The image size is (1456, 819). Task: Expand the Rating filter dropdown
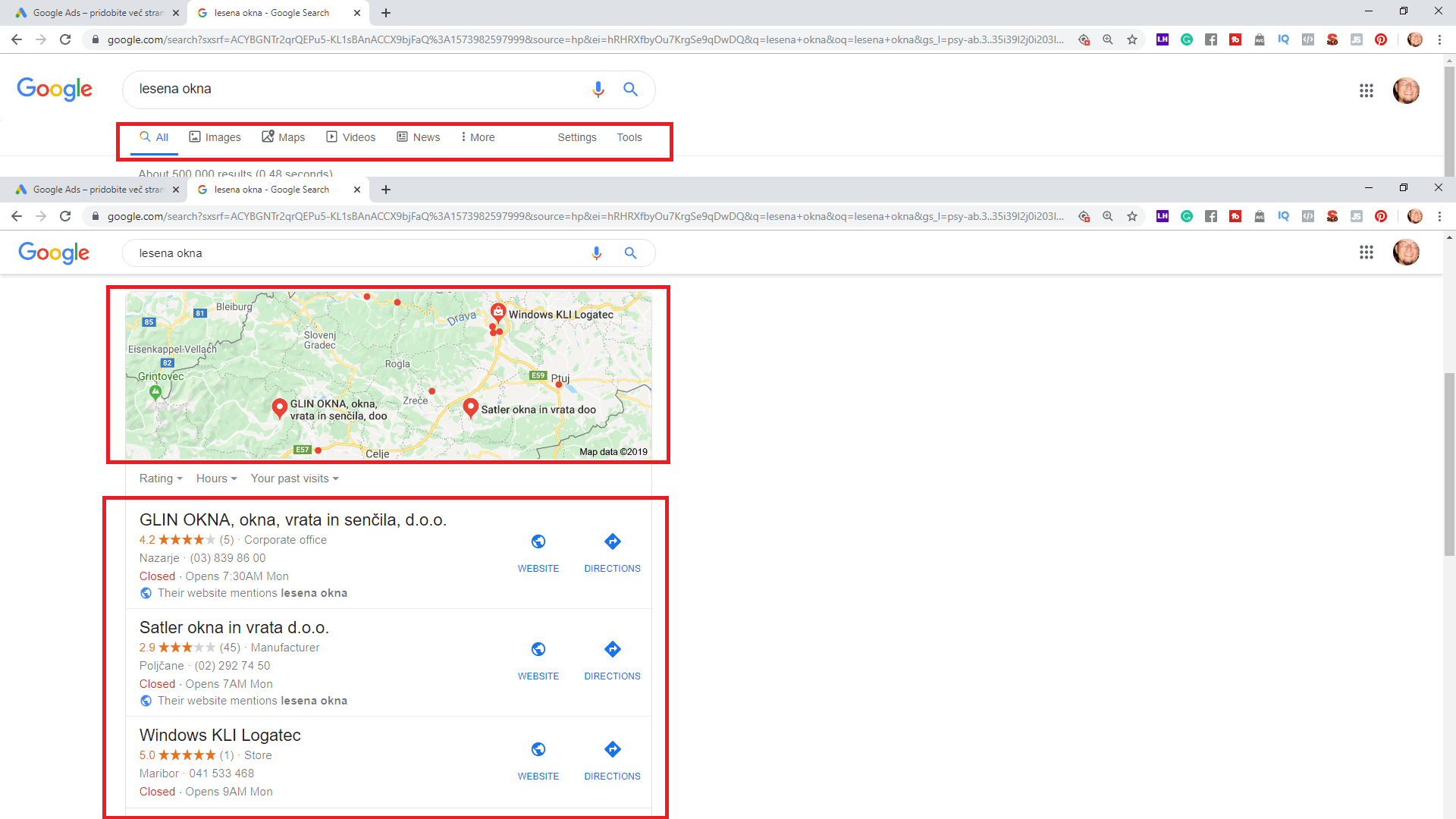(x=161, y=479)
